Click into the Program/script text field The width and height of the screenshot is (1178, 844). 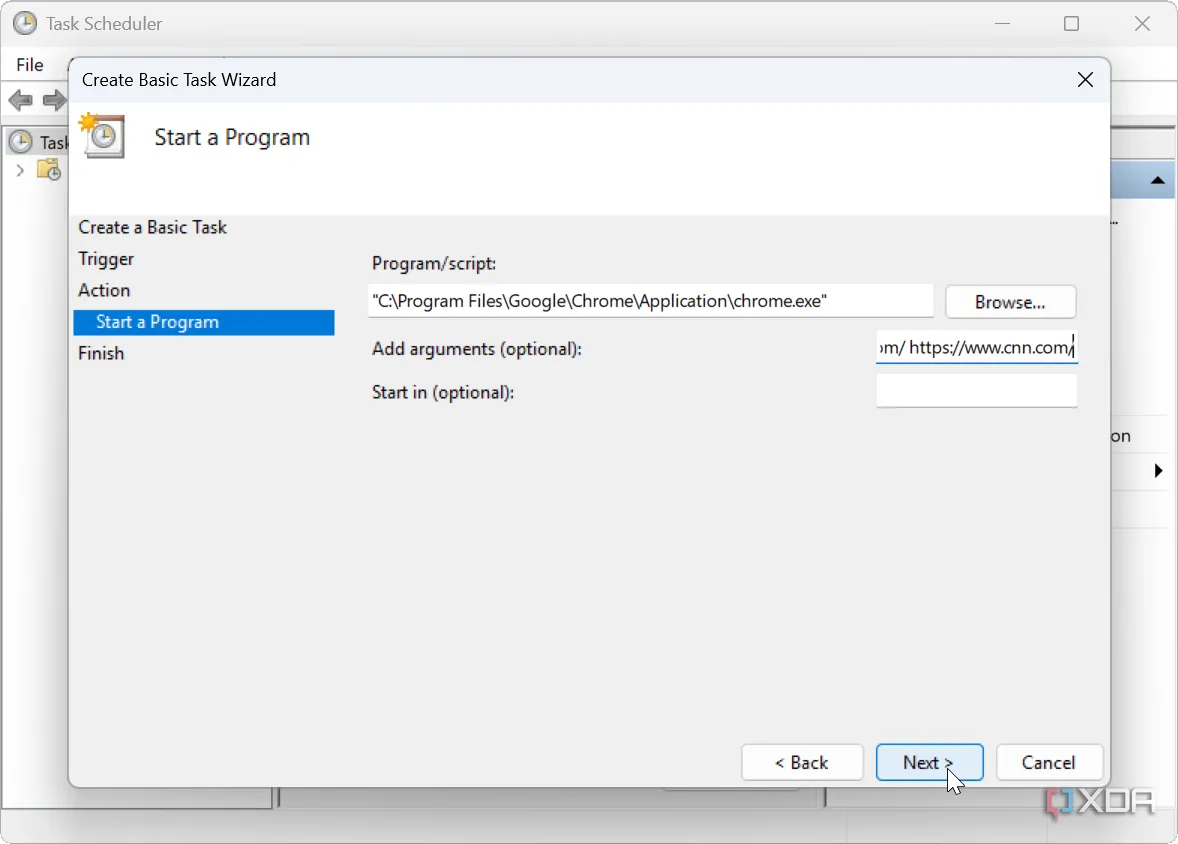(650, 301)
